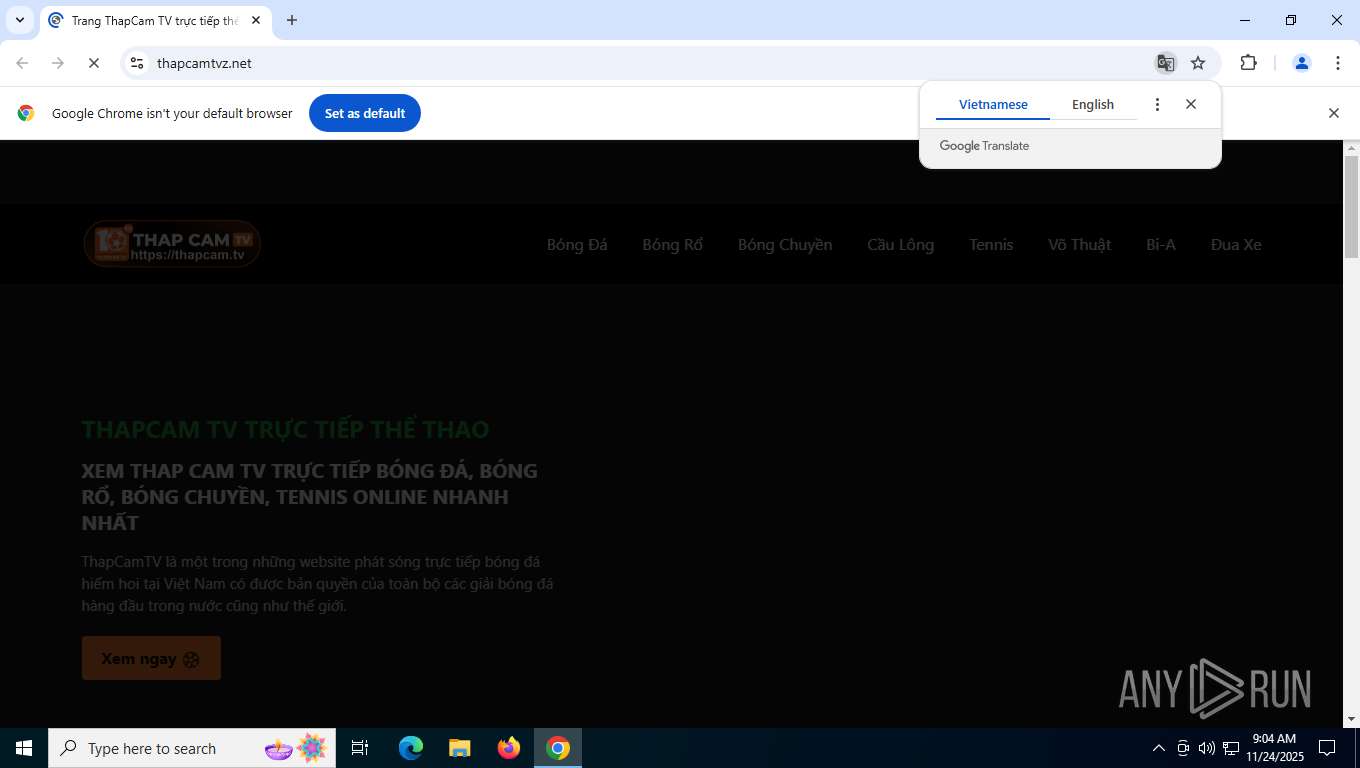Viewport: 1360px width, 768px height.
Task: Open the Extensions puzzle icon
Action: 1248,63
